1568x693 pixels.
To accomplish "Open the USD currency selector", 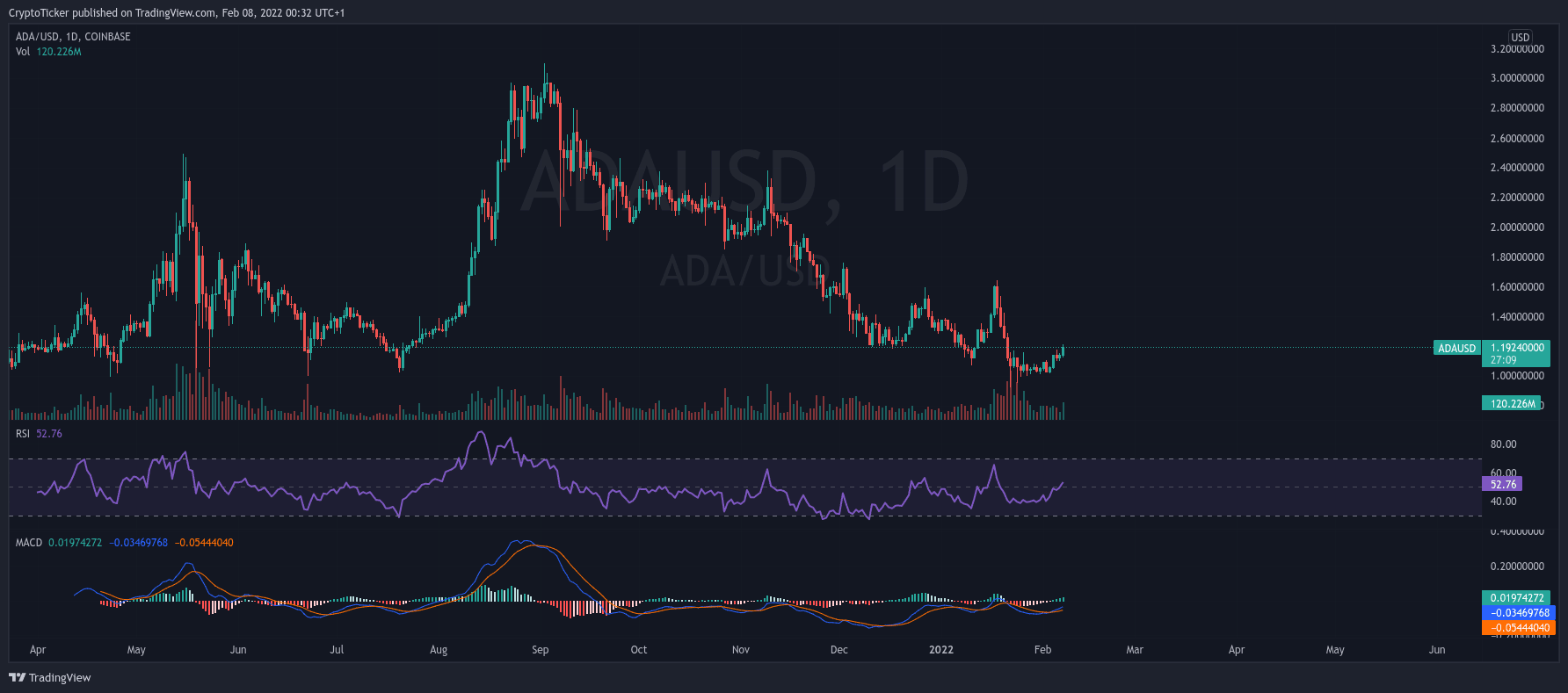I will 1520,37.
